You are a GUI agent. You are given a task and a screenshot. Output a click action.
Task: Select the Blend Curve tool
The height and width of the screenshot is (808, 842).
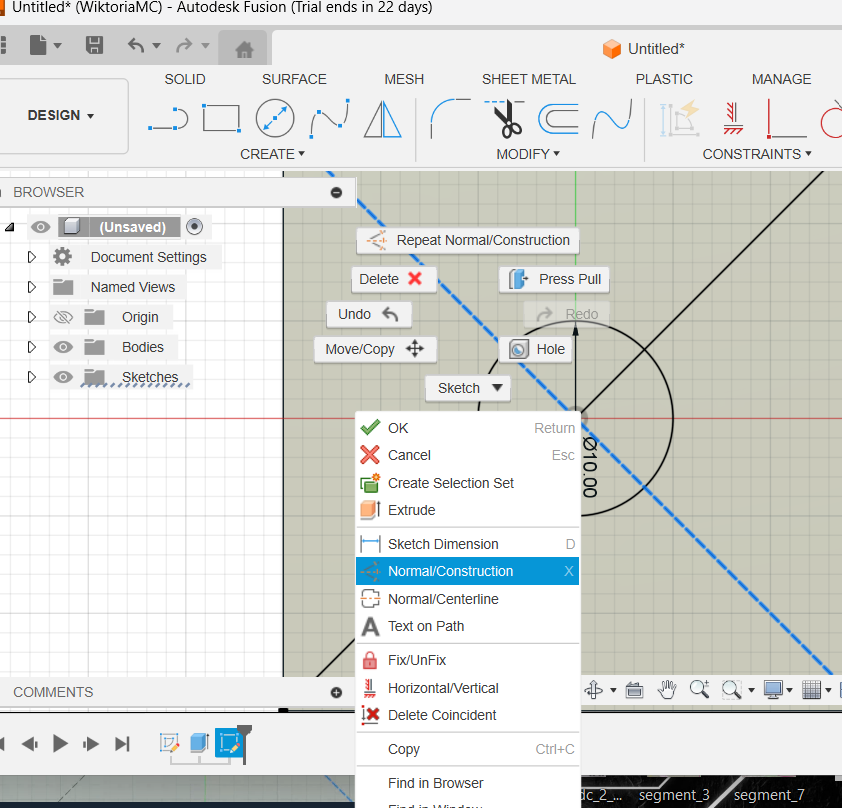(612, 118)
